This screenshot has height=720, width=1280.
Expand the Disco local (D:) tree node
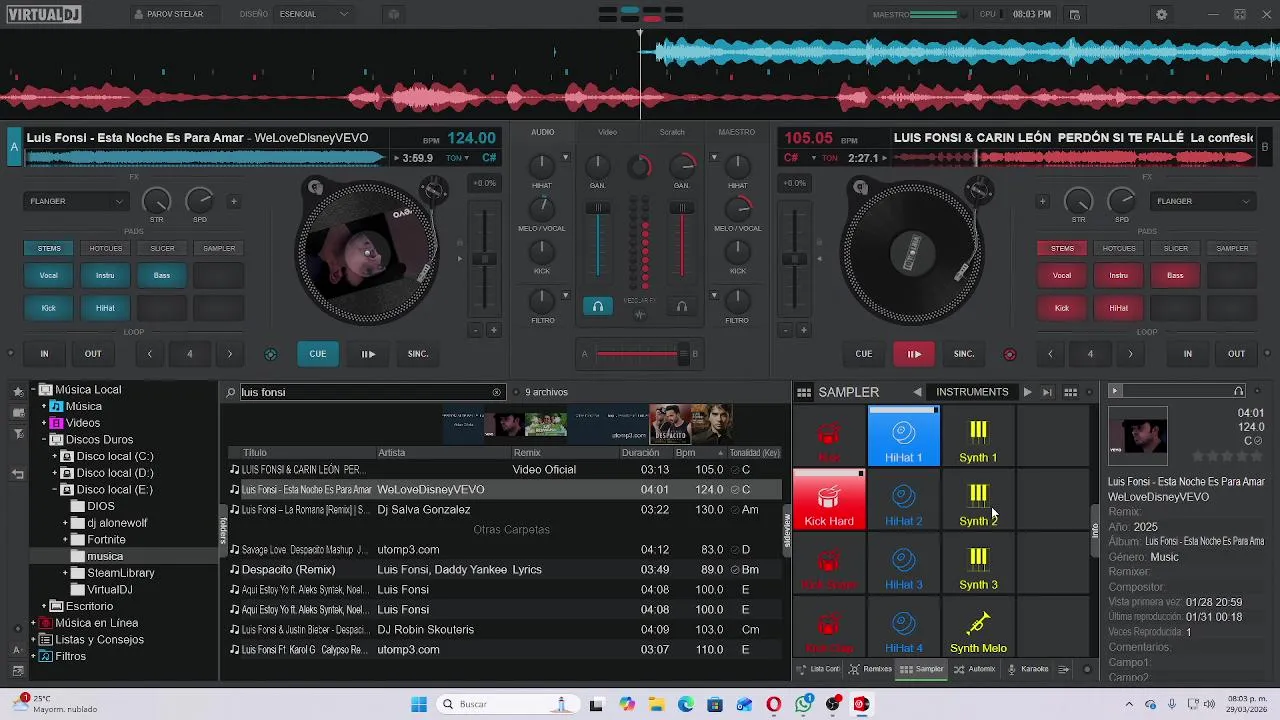tap(55, 473)
